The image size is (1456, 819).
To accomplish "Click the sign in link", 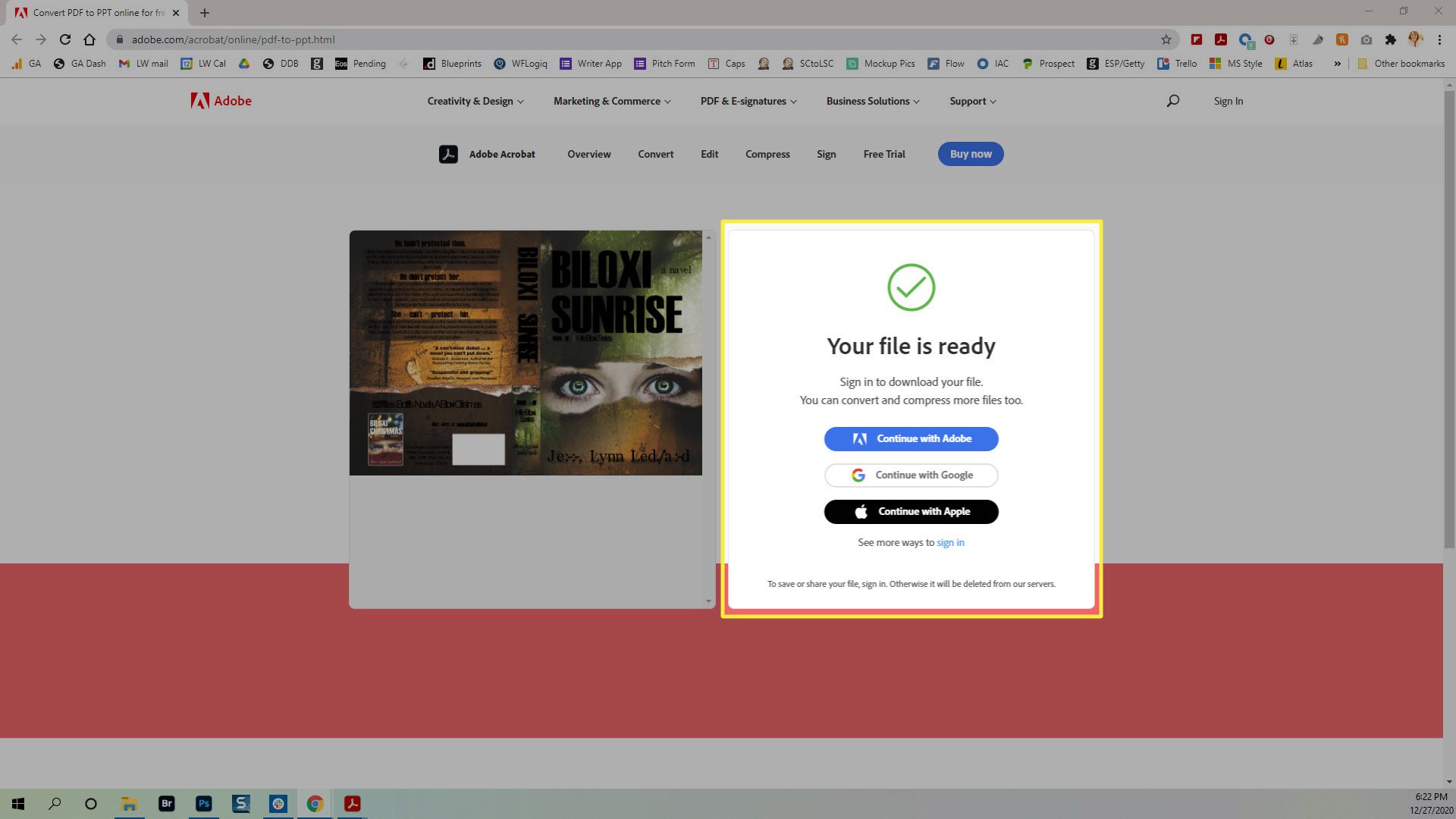I will click(x=950, y=542).
